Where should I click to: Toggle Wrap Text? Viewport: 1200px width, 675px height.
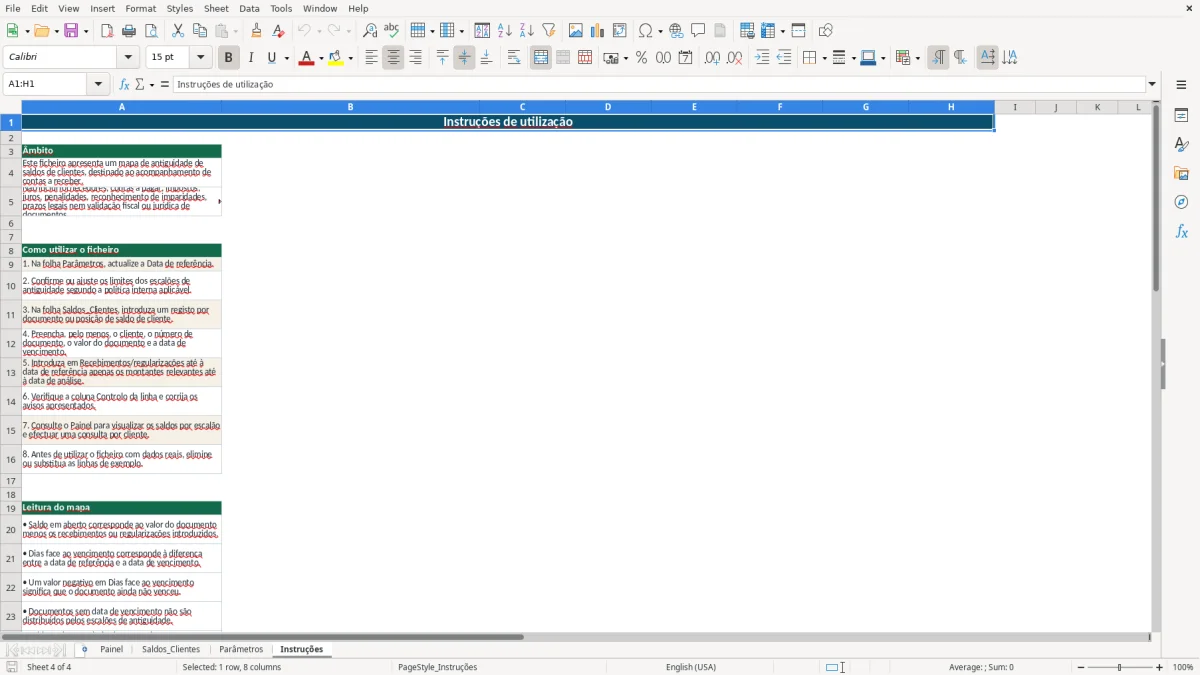(514, 58)
